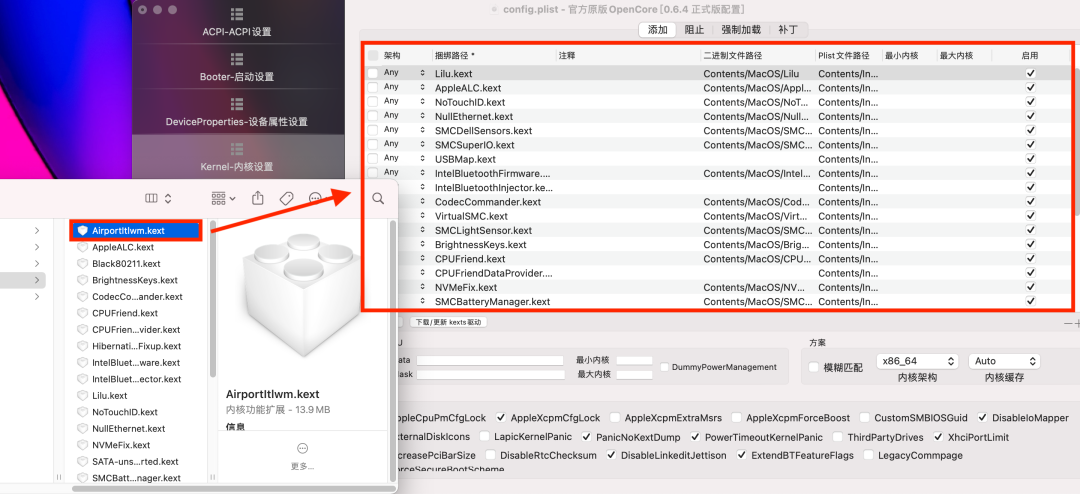
Task: Toggle the 启用 checkbox for Lilu.kext
Action: [x=1030, y=73]
